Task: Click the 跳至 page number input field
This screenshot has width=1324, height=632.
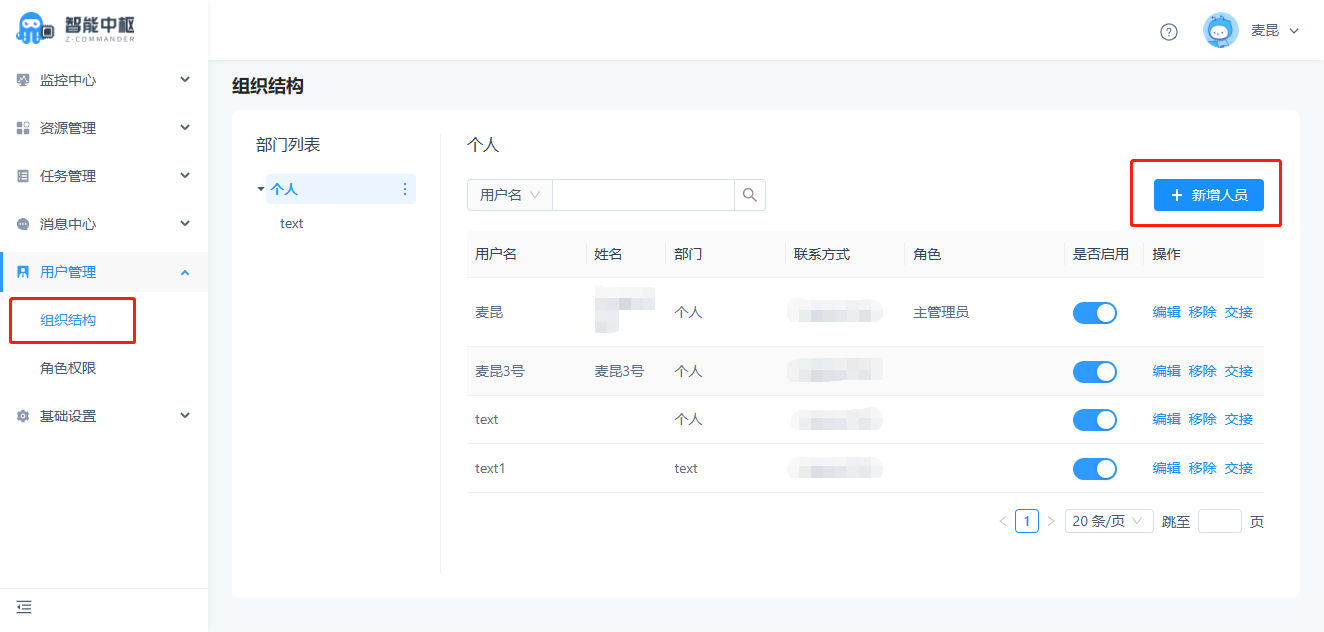Action: click(1219, 521)
